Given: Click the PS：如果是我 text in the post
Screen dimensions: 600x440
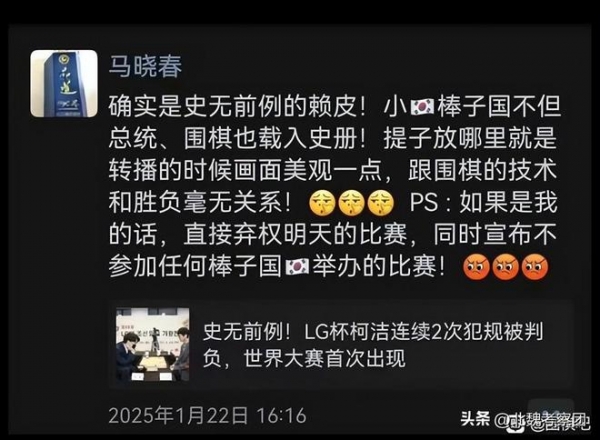Looking at the screenshot, I should [483, 202].
